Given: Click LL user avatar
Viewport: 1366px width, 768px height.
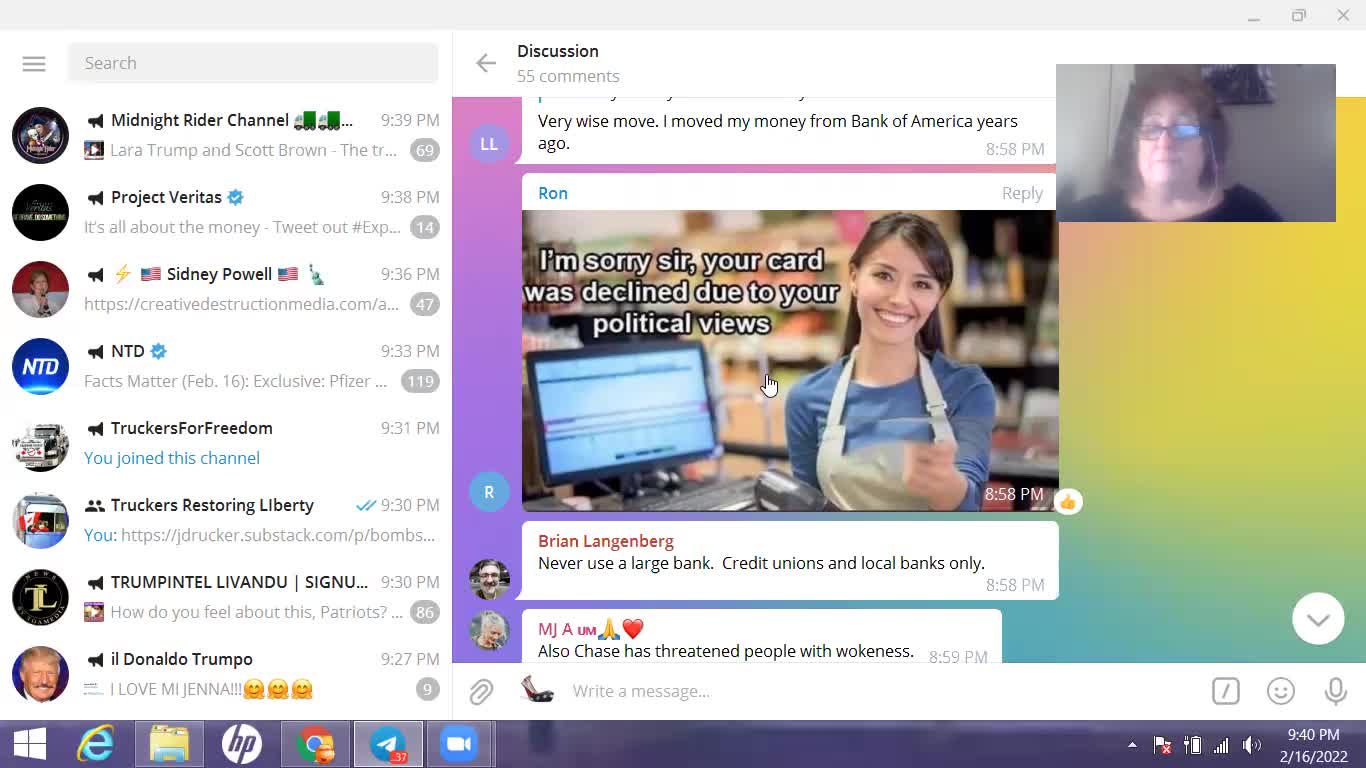Looking at the screenshot, I should pyautogui.click(x=489, y=144).
